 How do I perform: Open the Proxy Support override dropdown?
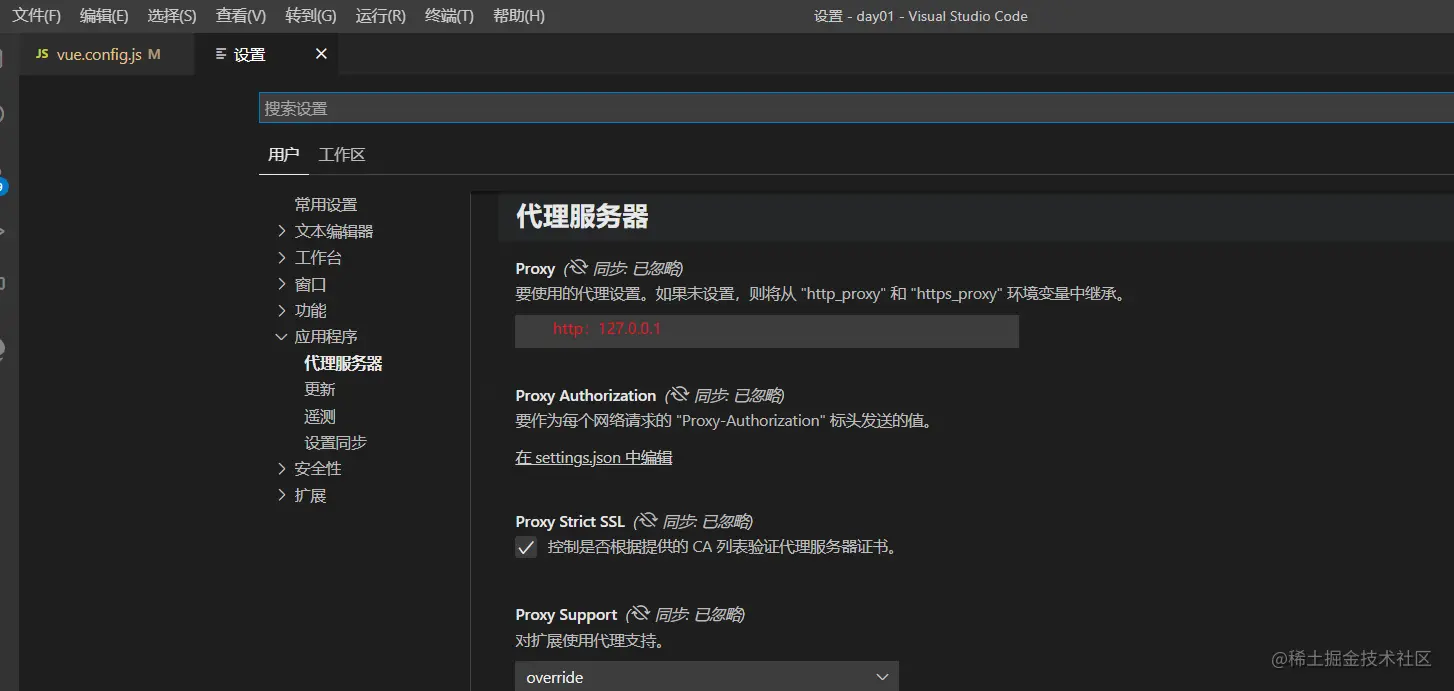pos(707,677)
